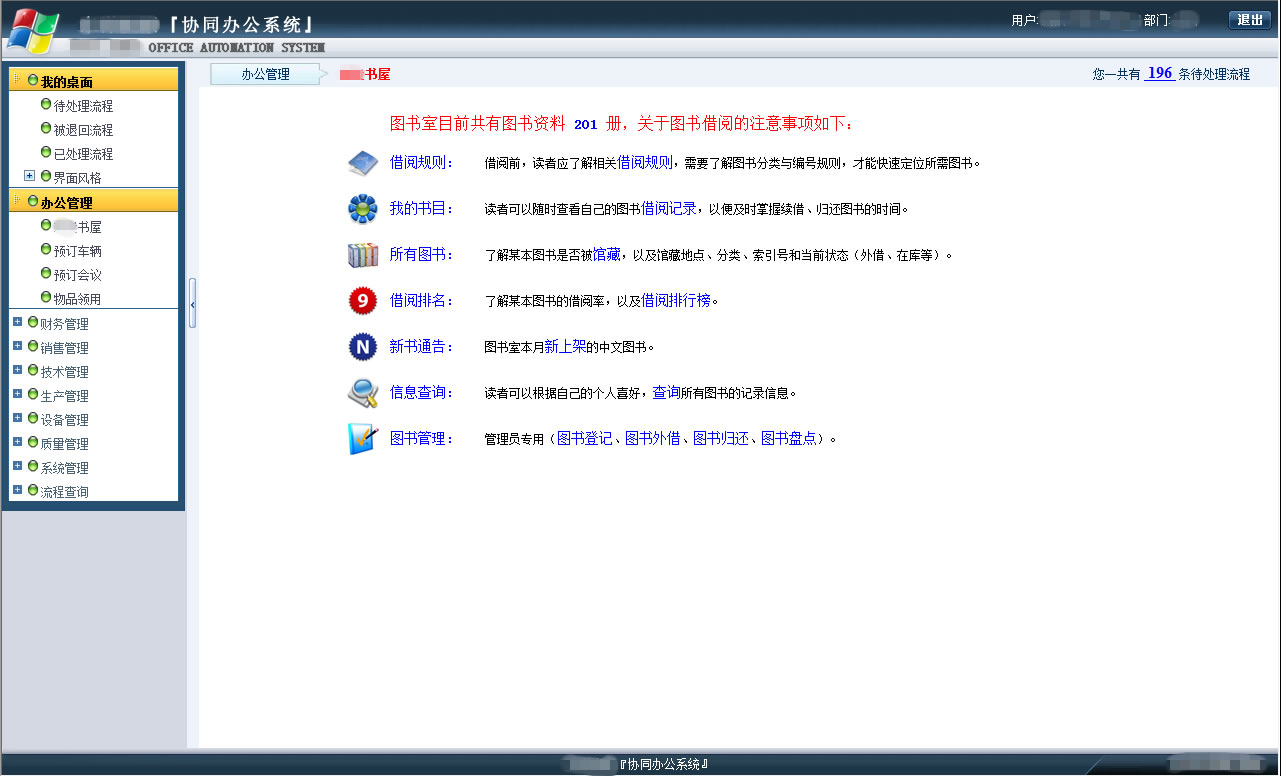Open 待处理流程 in the sidebar
Screen dimensions: 1281x776
click(x=83, y=106)
